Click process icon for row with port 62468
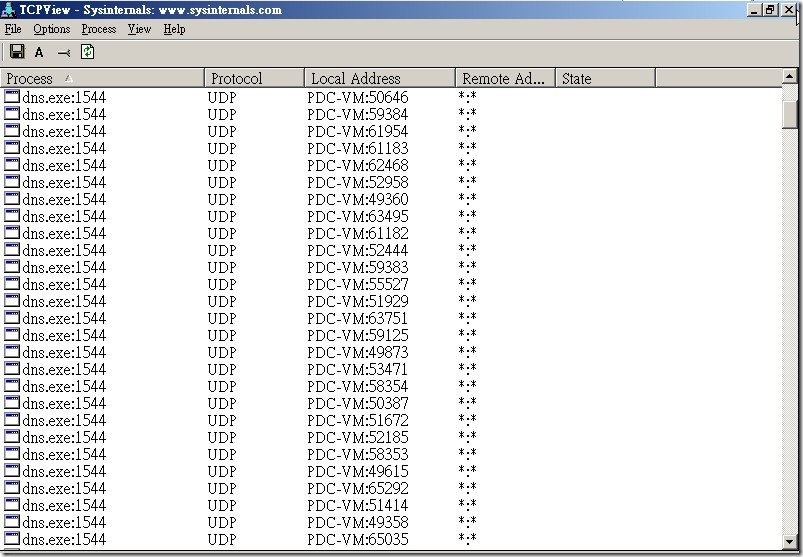 pyautogui.click(x=12, y=164)
